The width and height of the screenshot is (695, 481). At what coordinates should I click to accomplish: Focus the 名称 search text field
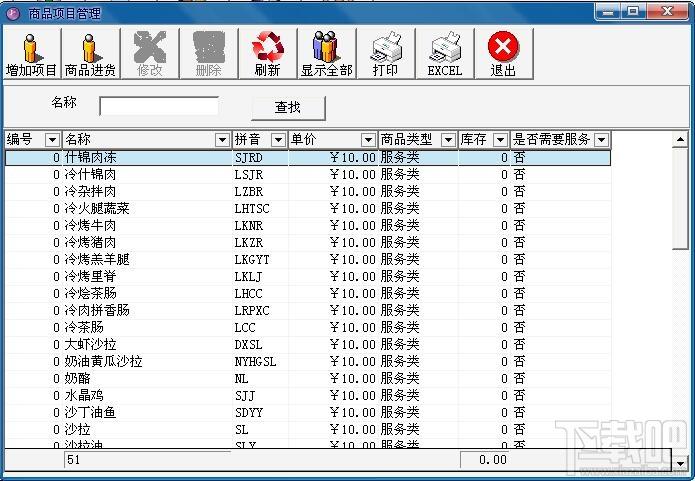click(x=158, y=106)
